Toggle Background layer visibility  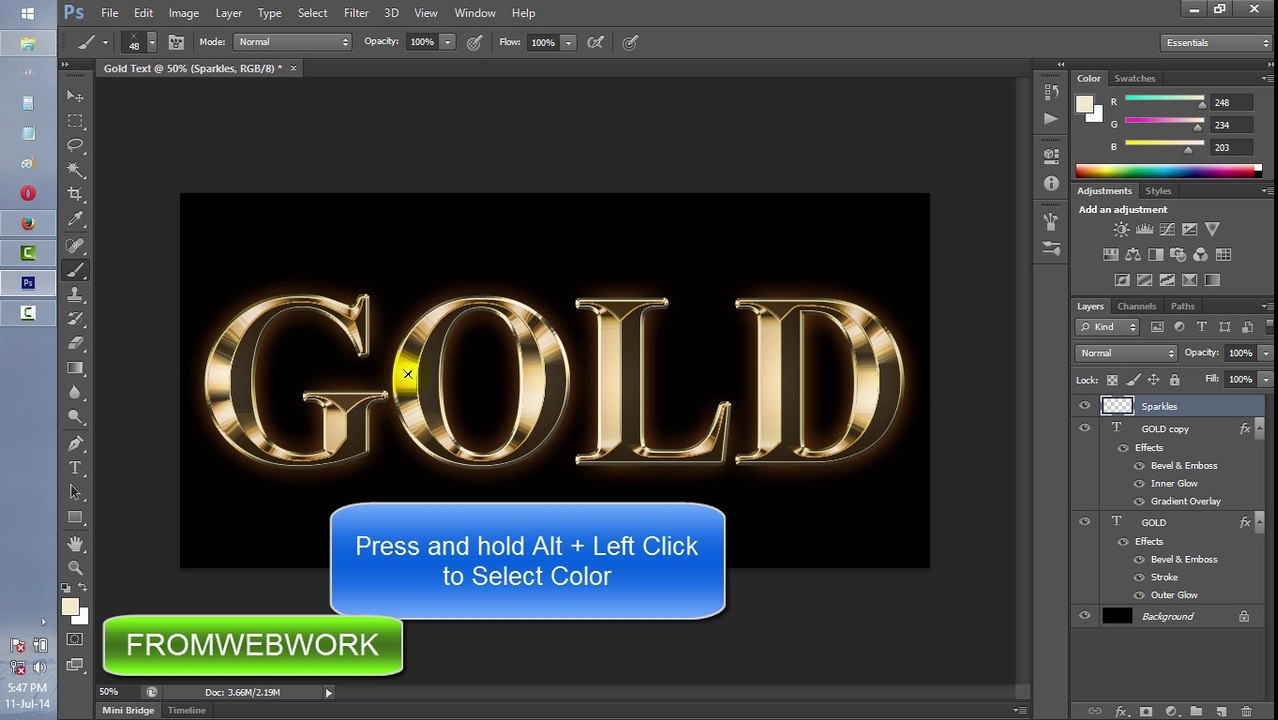(1084, 616)
